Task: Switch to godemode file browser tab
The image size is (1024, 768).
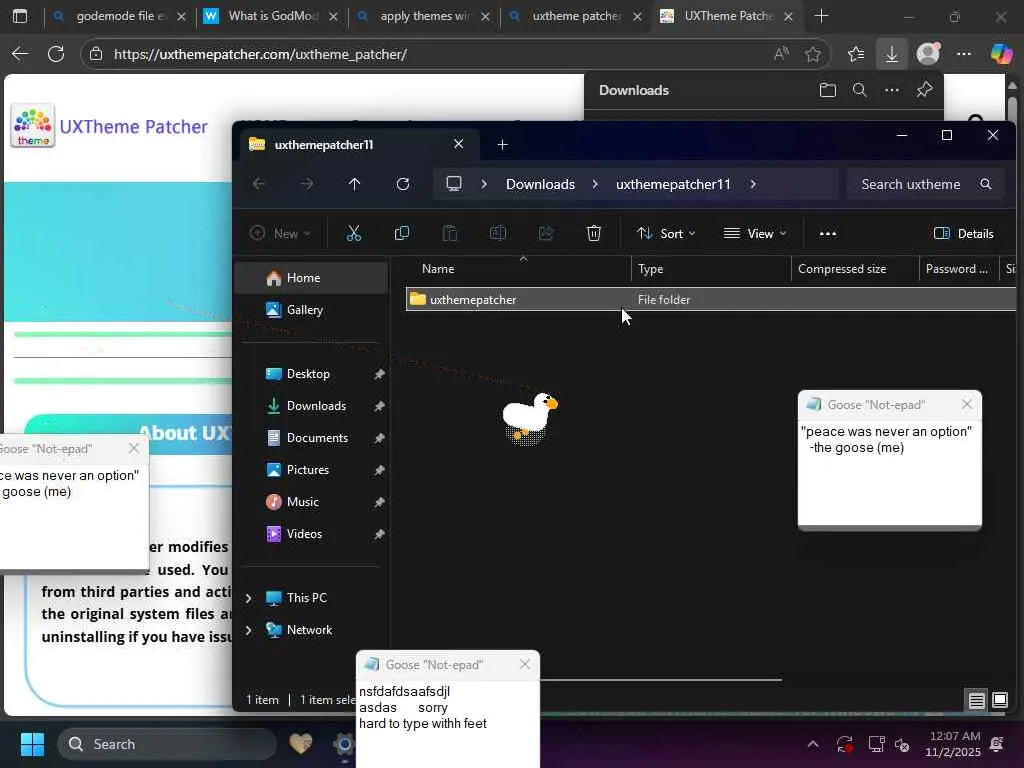Action: (118, 16)
